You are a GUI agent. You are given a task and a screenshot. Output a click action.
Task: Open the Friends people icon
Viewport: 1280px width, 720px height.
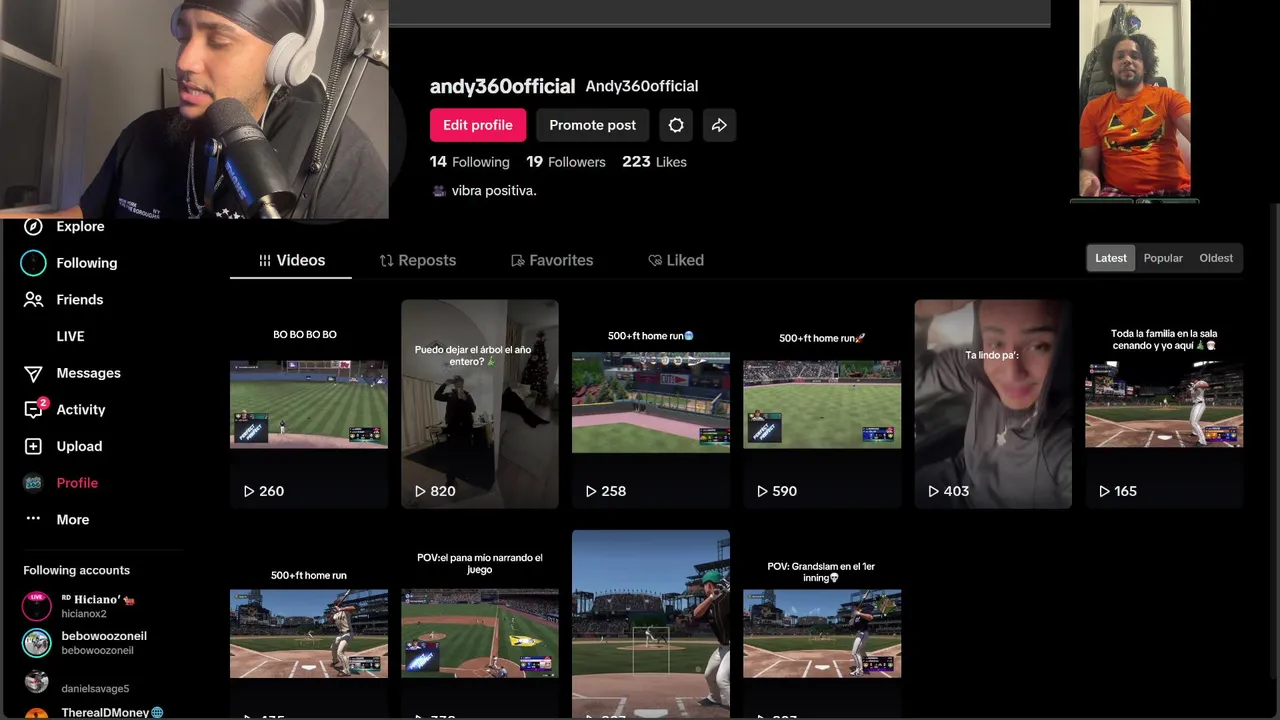33,300
